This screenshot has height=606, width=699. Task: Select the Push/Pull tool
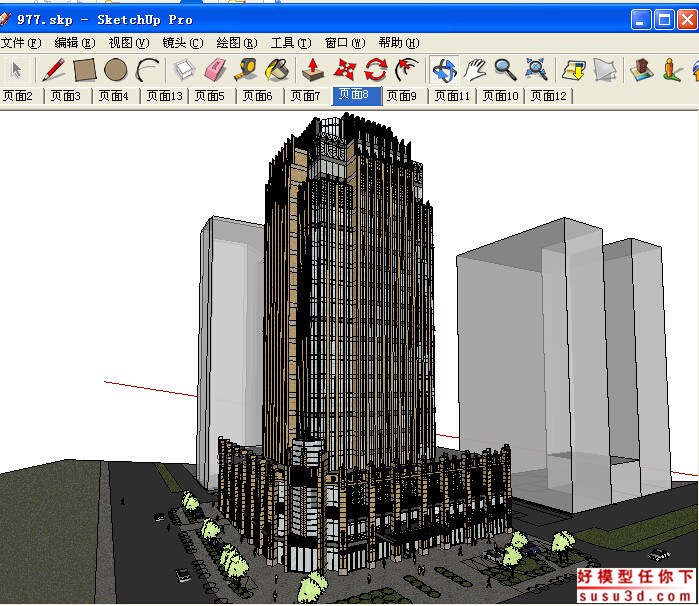click(313, 70)
